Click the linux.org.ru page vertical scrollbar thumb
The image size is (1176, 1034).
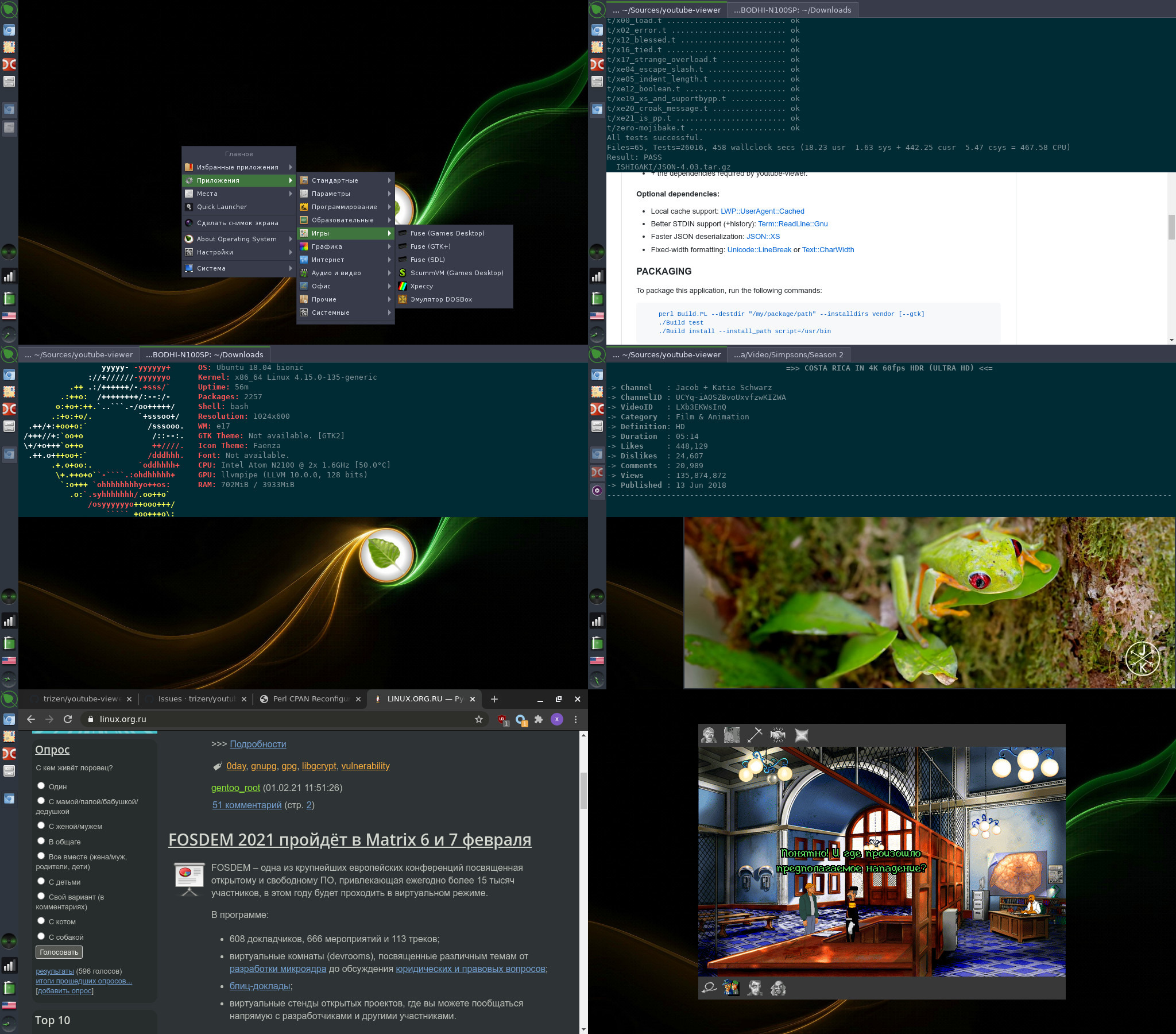(x=583, y=790)
